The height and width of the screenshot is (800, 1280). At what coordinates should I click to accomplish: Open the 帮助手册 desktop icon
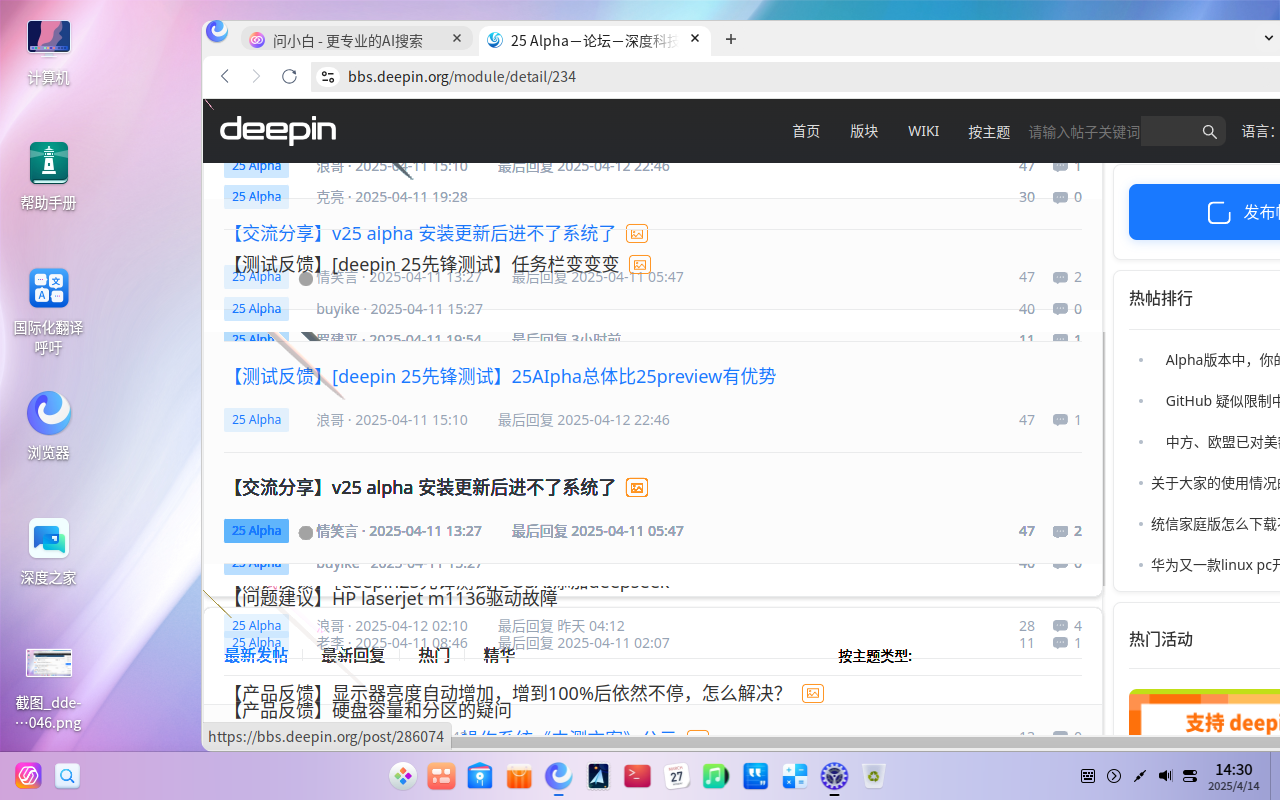pyautogui.click(x=48, y=176)
